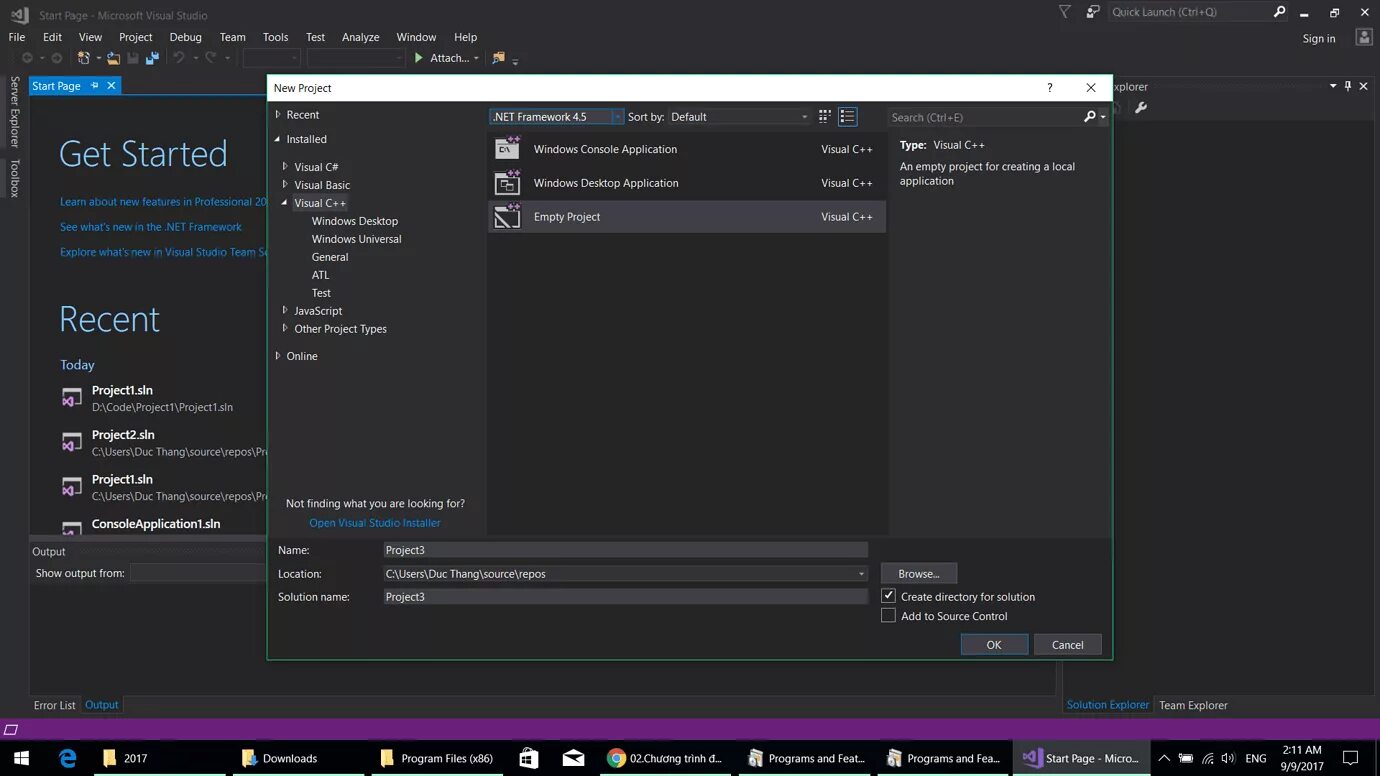Pin the Solution Explorer panel

pyautogui.click(x=1348, y=86)
